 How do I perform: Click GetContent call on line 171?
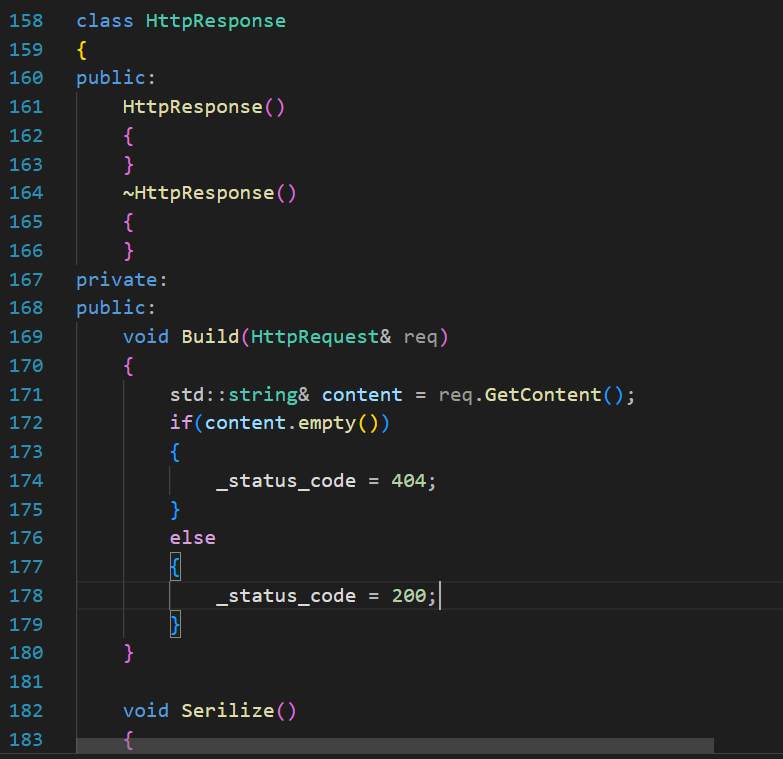click(543, 395)
